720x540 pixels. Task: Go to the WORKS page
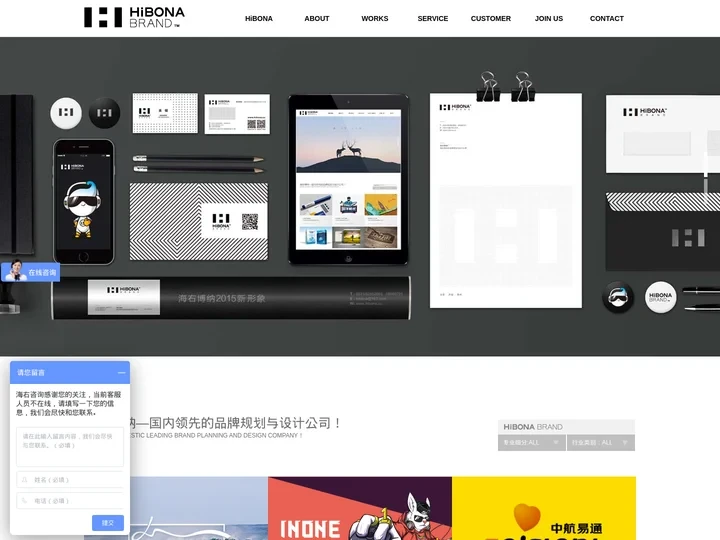pyautogui.click(x=375, y=18)
